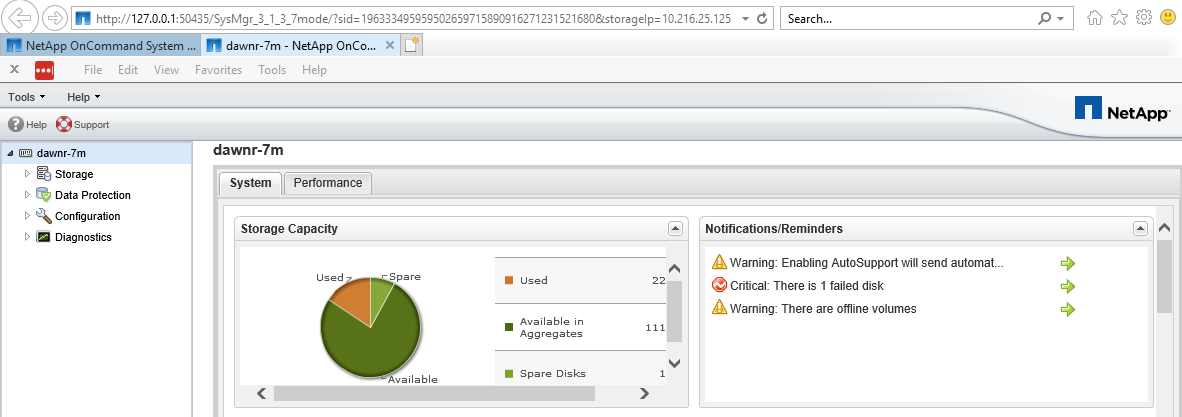Expand the Data Protection tree node

click(x=28, y=195)
